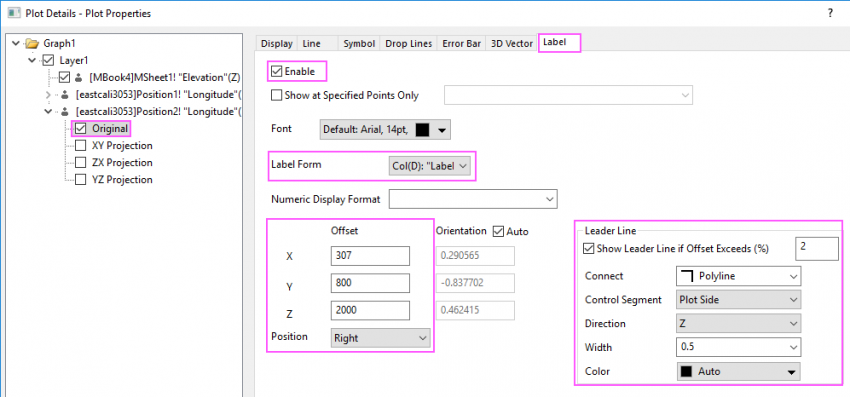Collapse the Layer1 tree node

pyautogui.click(x=33, y=60)
